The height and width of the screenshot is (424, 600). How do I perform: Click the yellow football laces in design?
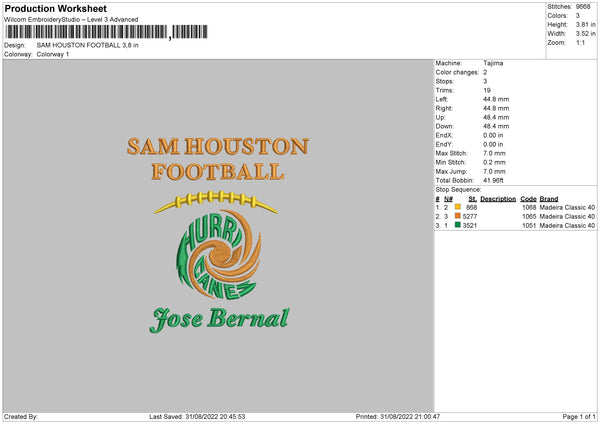pyautogui.click(x=216, y=201)
